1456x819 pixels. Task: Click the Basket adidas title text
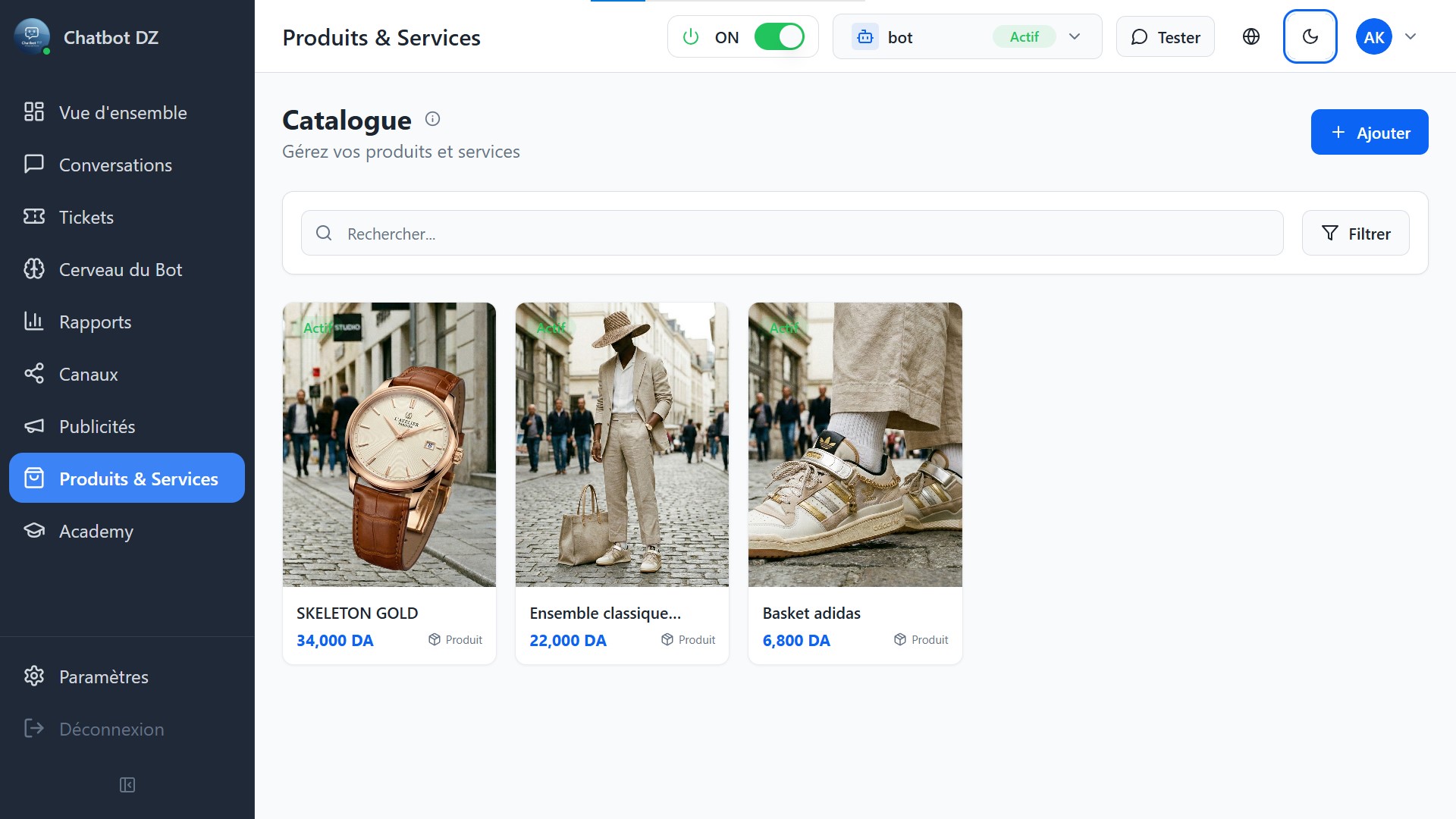(811, 613)
